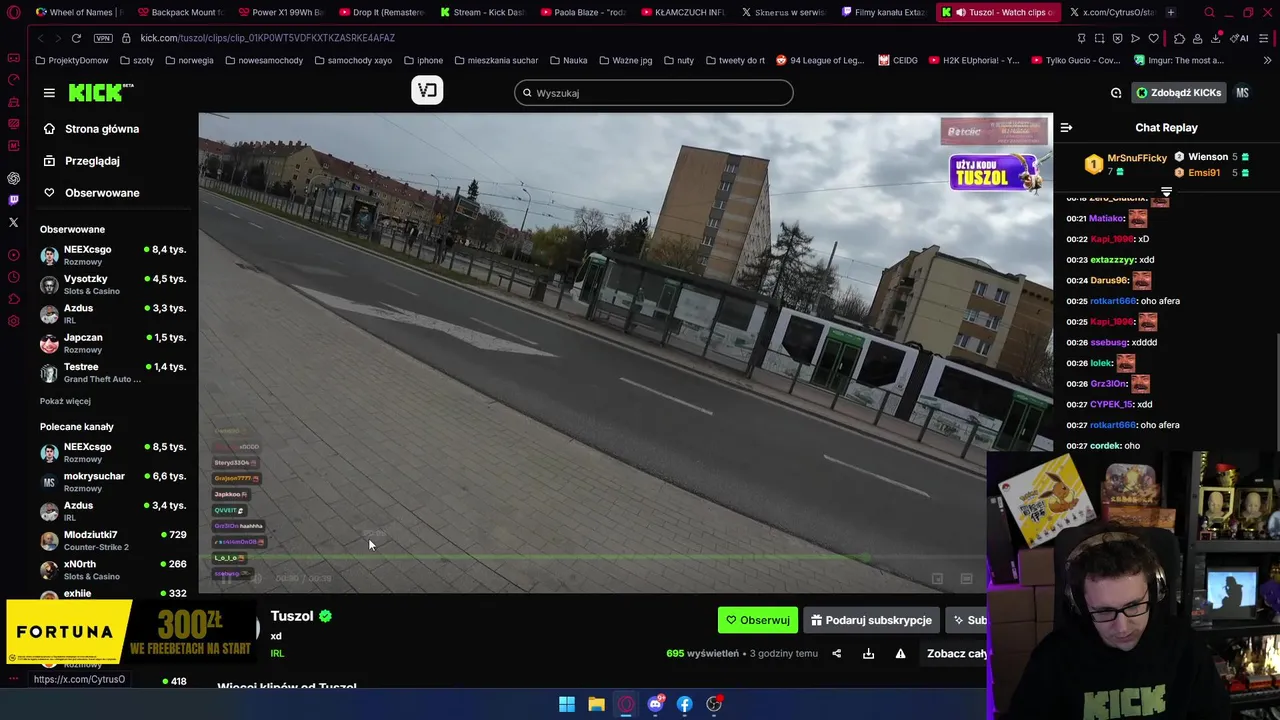
Task: Click Podaruj subskrypcje gift button
Action: click(871, 620)
